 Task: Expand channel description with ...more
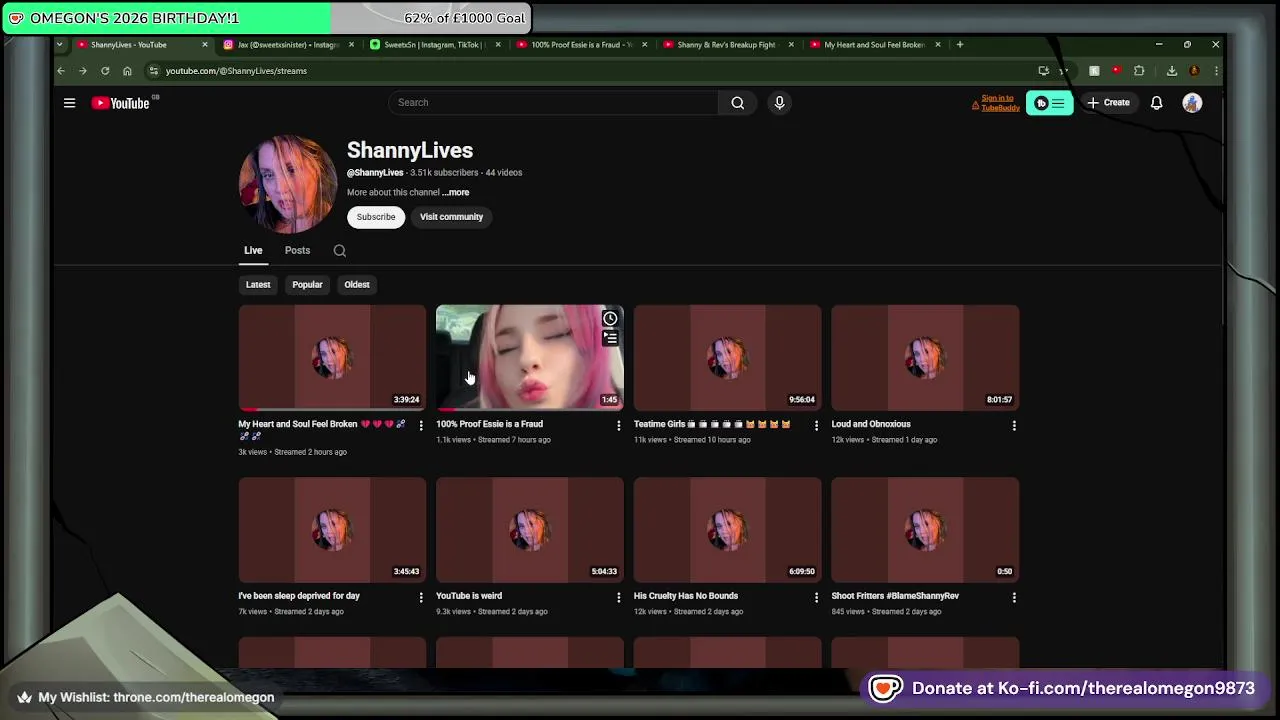456,193
